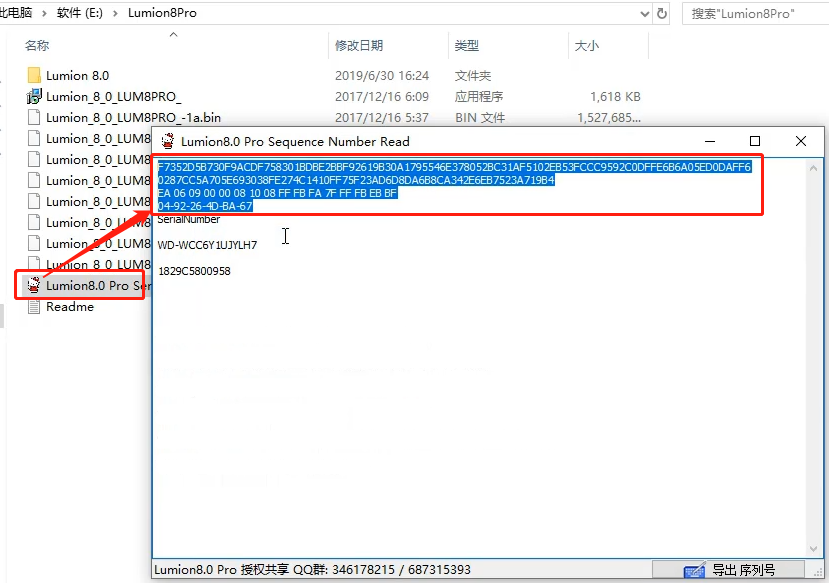Screen dimensions: 829x583
Task: Click the Lumion_8_0_LUM8PRO_ application installer icon
Action: (x=34, y=96)
